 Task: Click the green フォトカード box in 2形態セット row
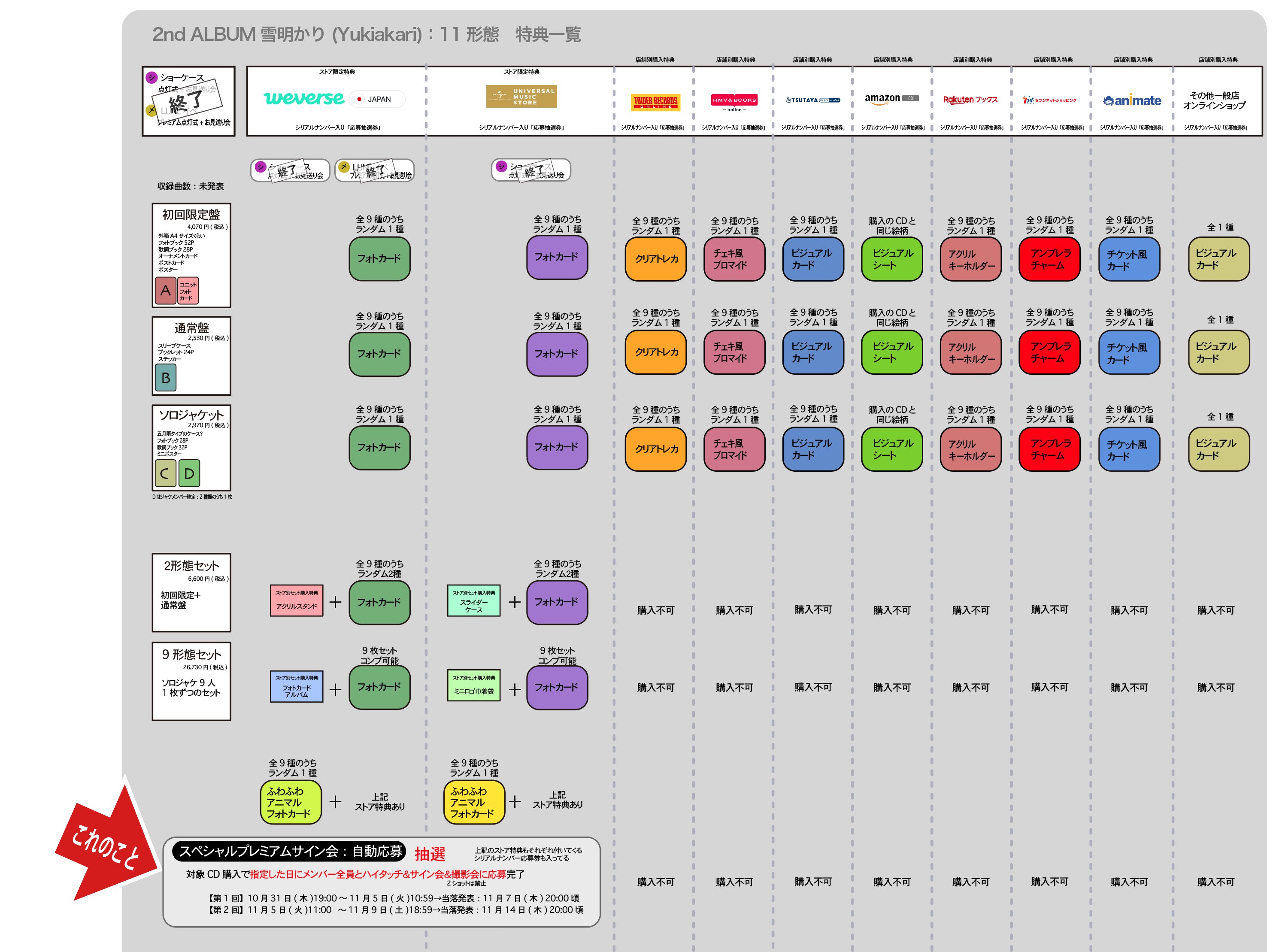(380, 602)
